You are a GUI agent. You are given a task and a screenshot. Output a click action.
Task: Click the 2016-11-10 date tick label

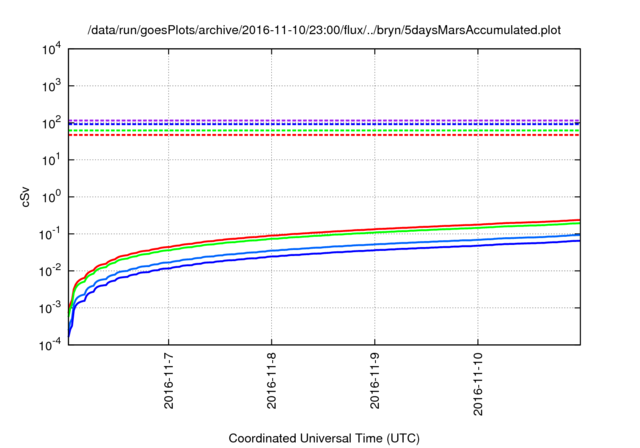[478, 384]
